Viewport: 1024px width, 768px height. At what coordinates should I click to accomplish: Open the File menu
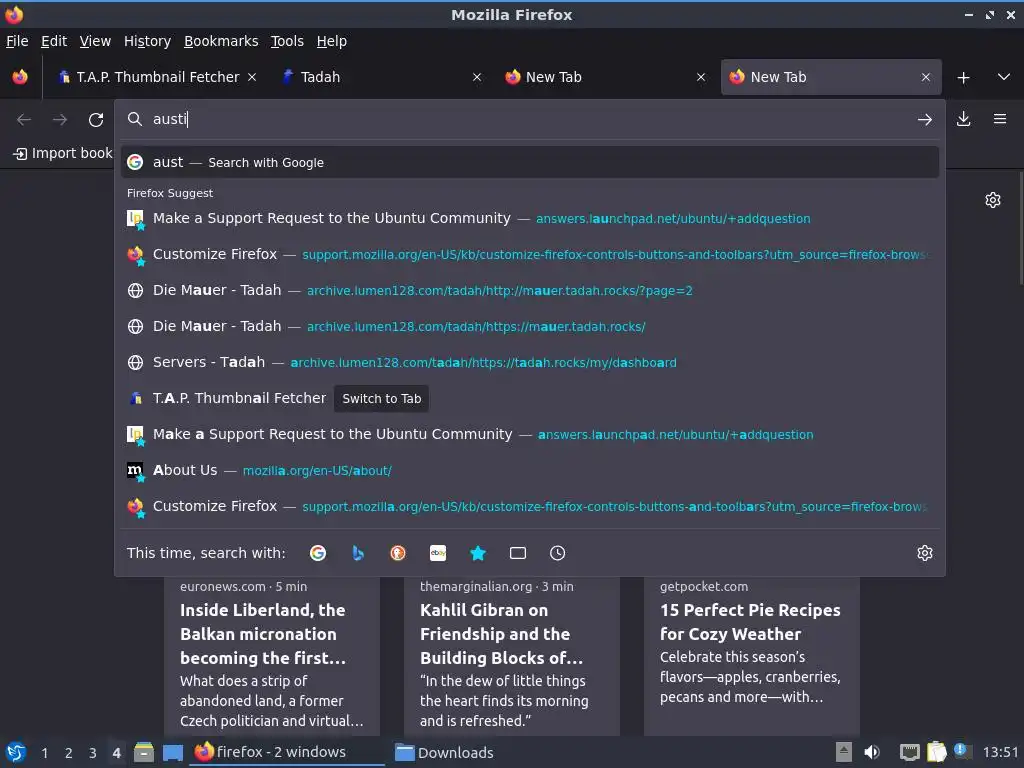click(17, 41)
